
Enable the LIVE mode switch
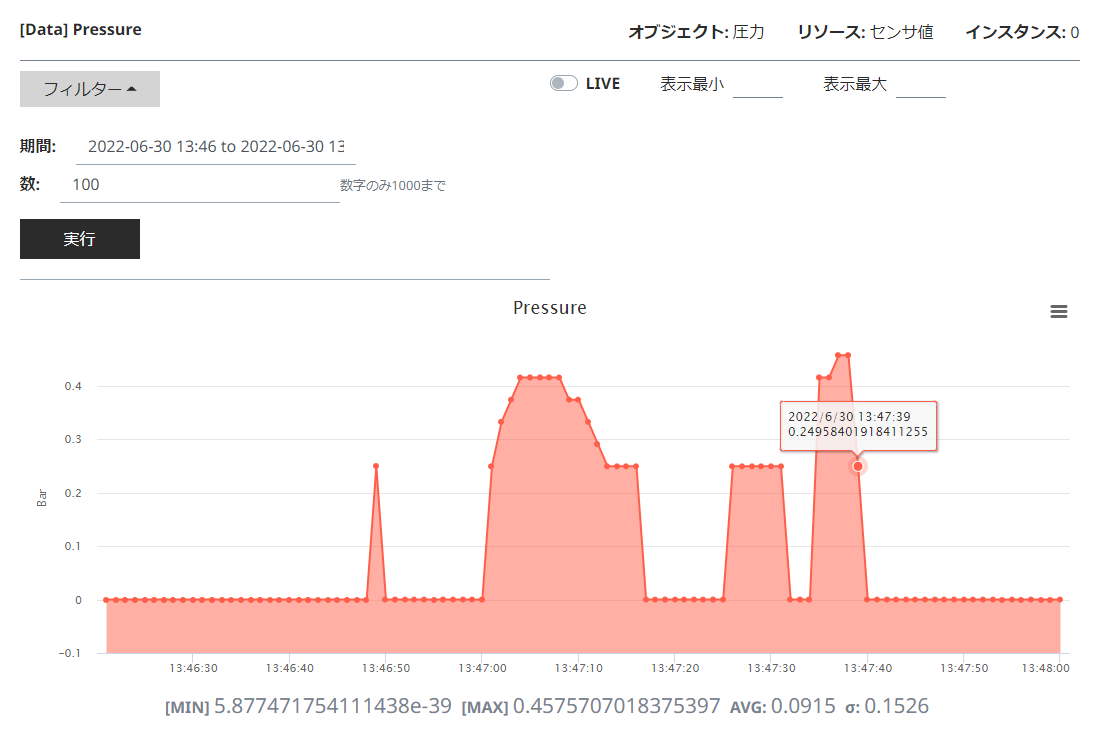coord(563,84)
